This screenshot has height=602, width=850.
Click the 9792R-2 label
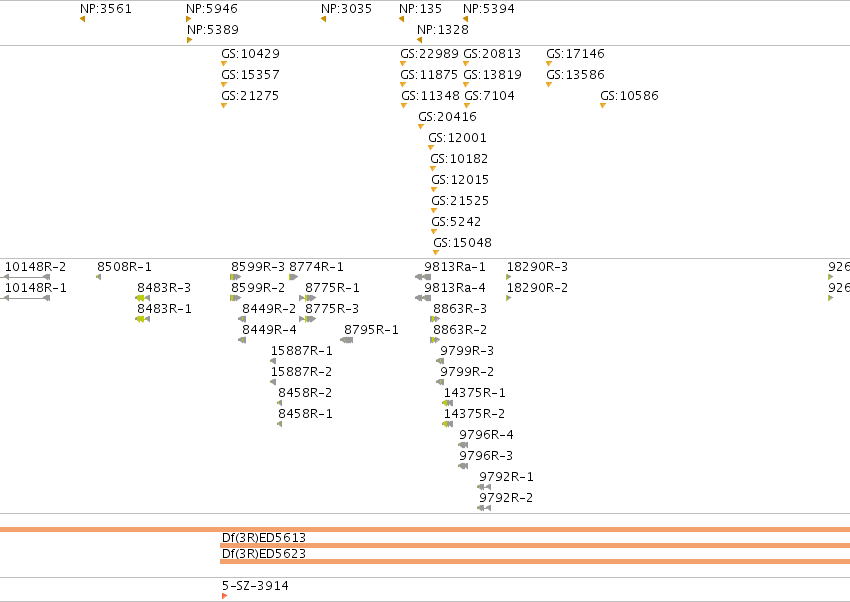tap(506, 499)
